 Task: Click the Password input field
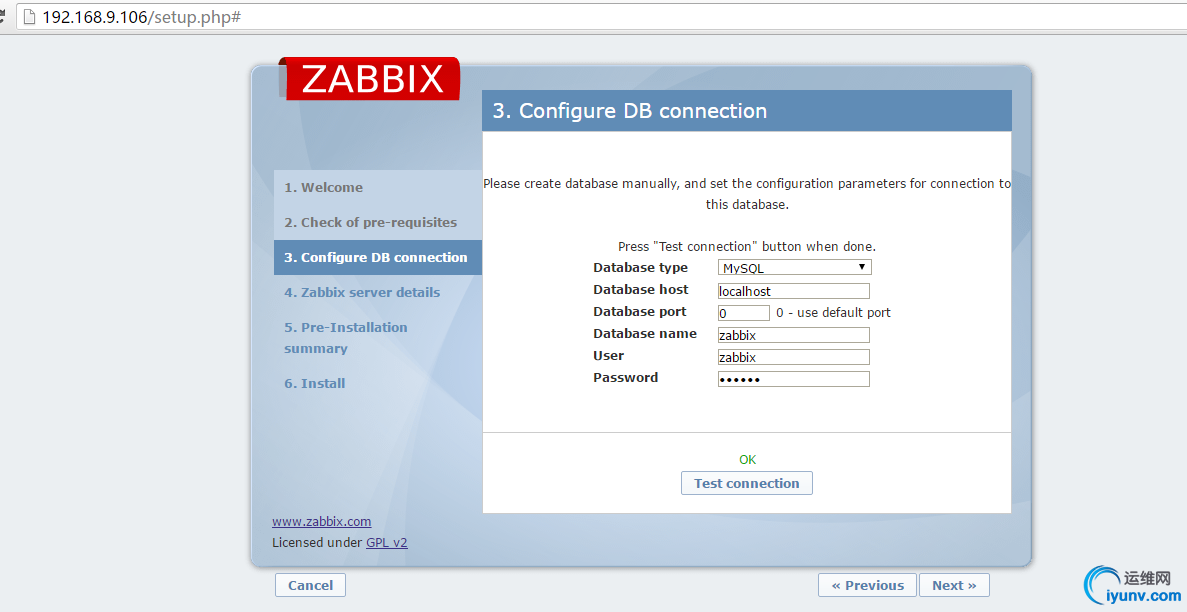[793, 379]
